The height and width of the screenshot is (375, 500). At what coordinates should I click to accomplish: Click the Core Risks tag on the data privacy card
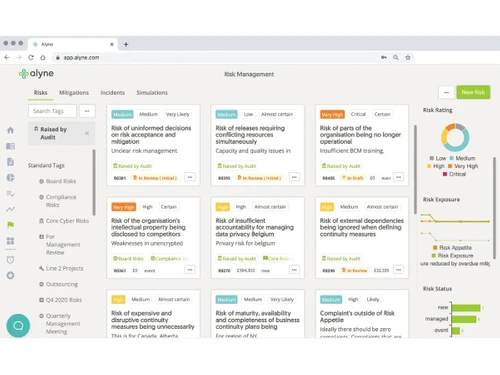[276, 258]
